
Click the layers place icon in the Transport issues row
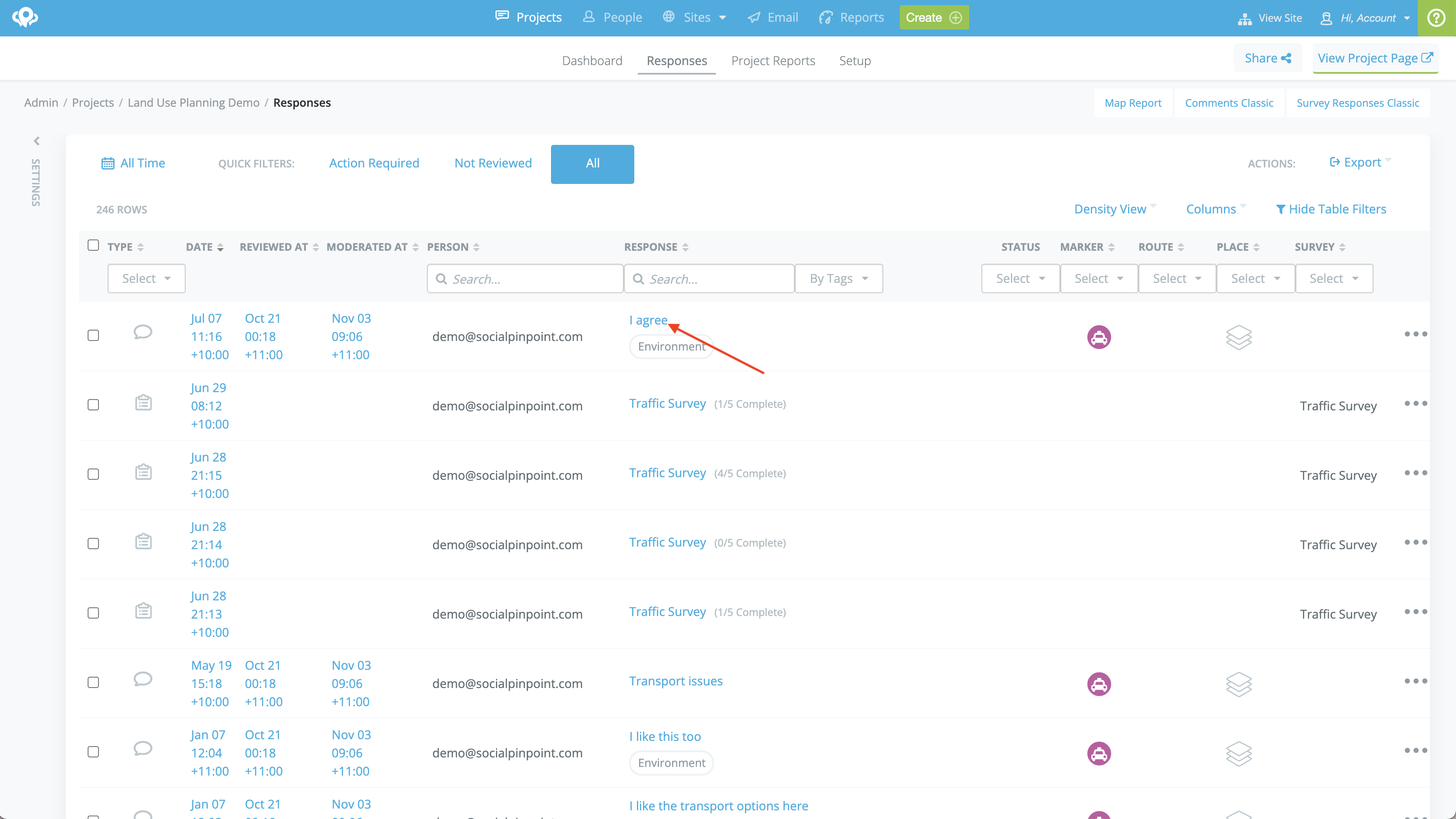click(x=1238, y=684)
